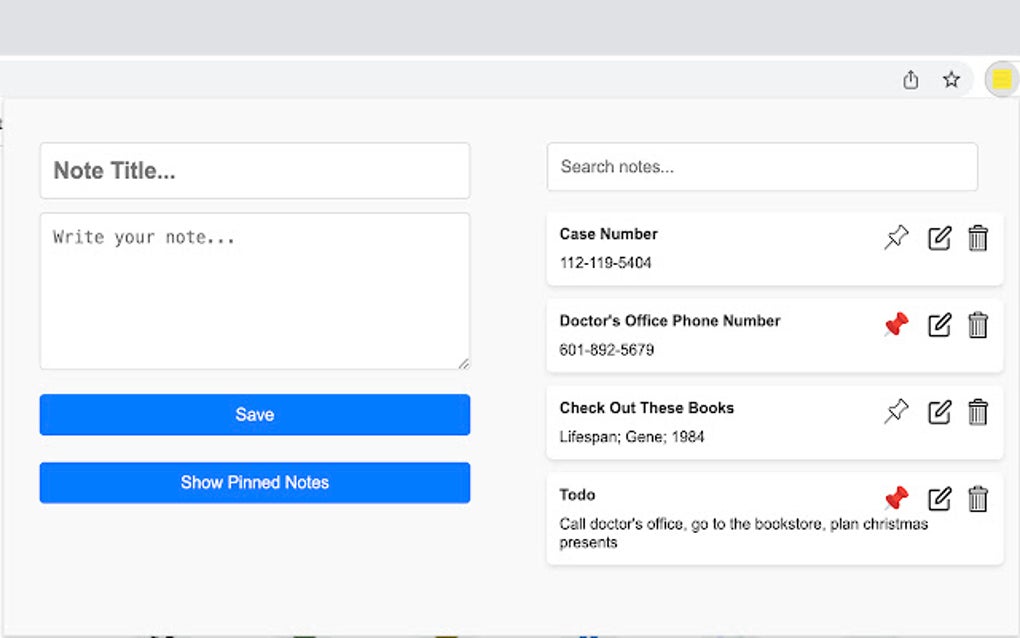1020x638 pixels.
Task: Click the Note Title input box
Action: coord(254,170)
